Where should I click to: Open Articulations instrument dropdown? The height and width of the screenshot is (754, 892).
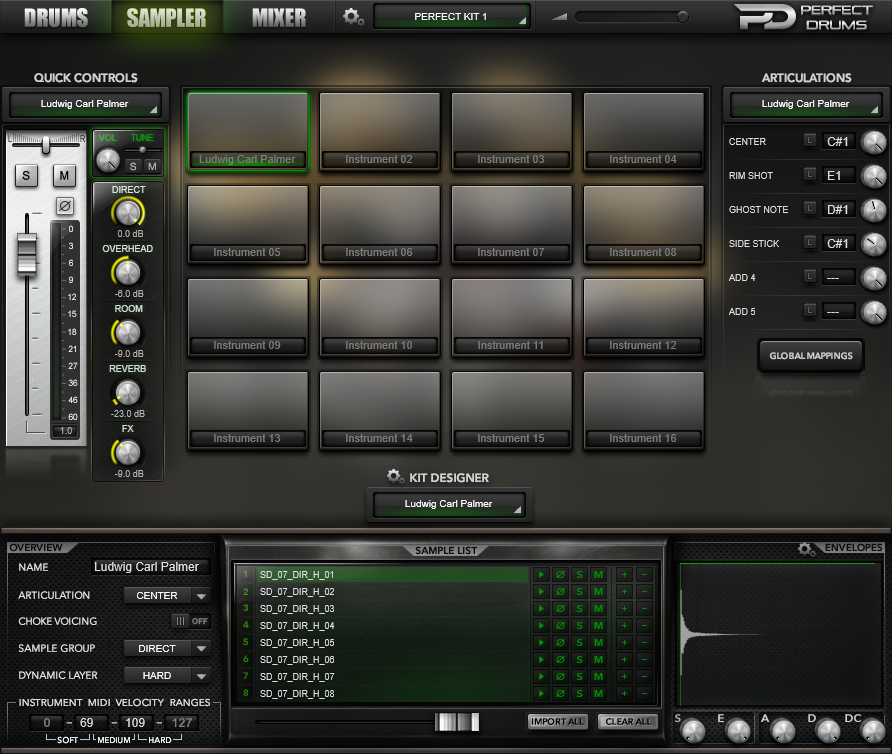point(806,104)
